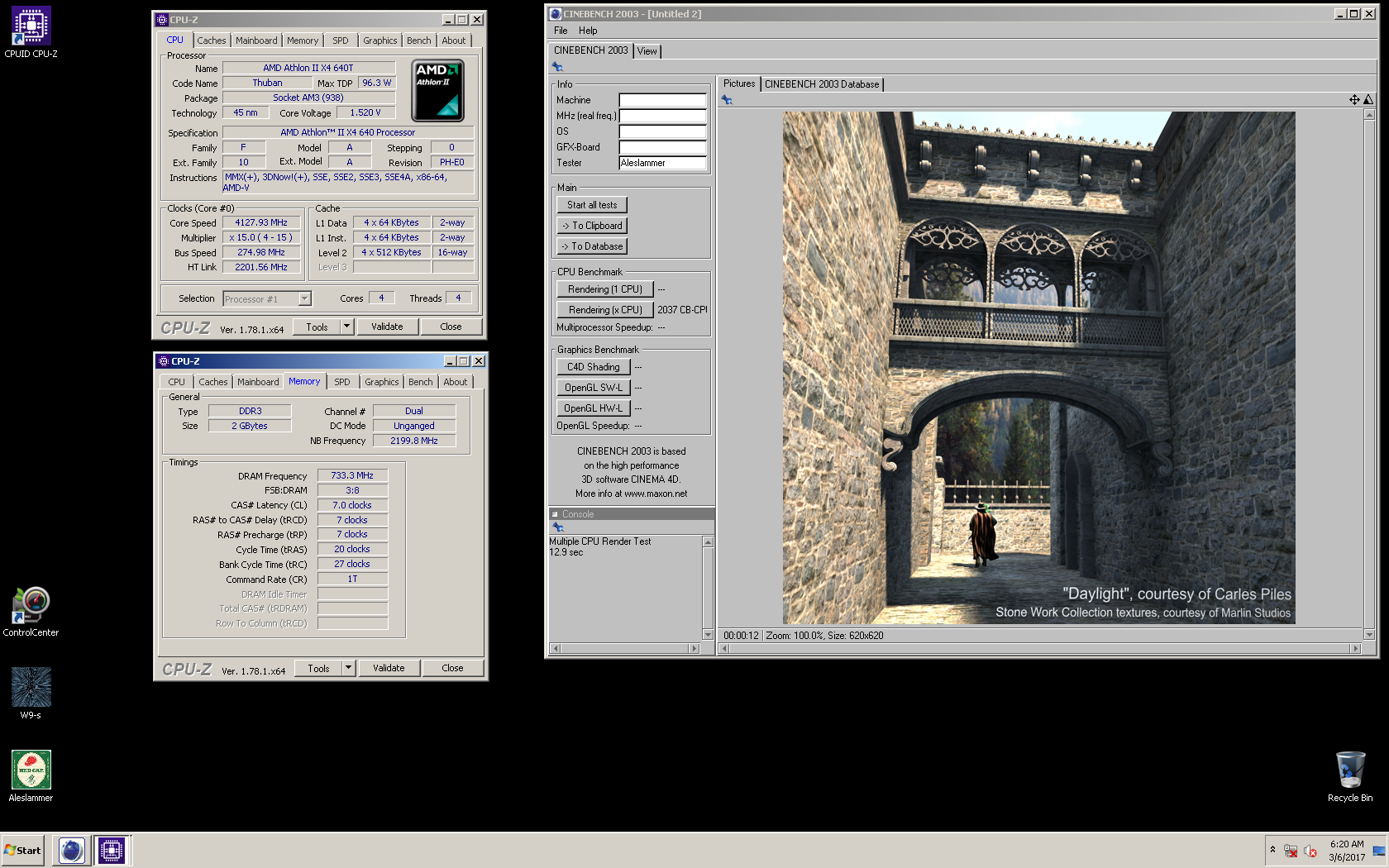The image size is (1389, 868).
Task: Click the pin icon under the CINEBENCH 2003 tab
Action: (x=557, y=67)
